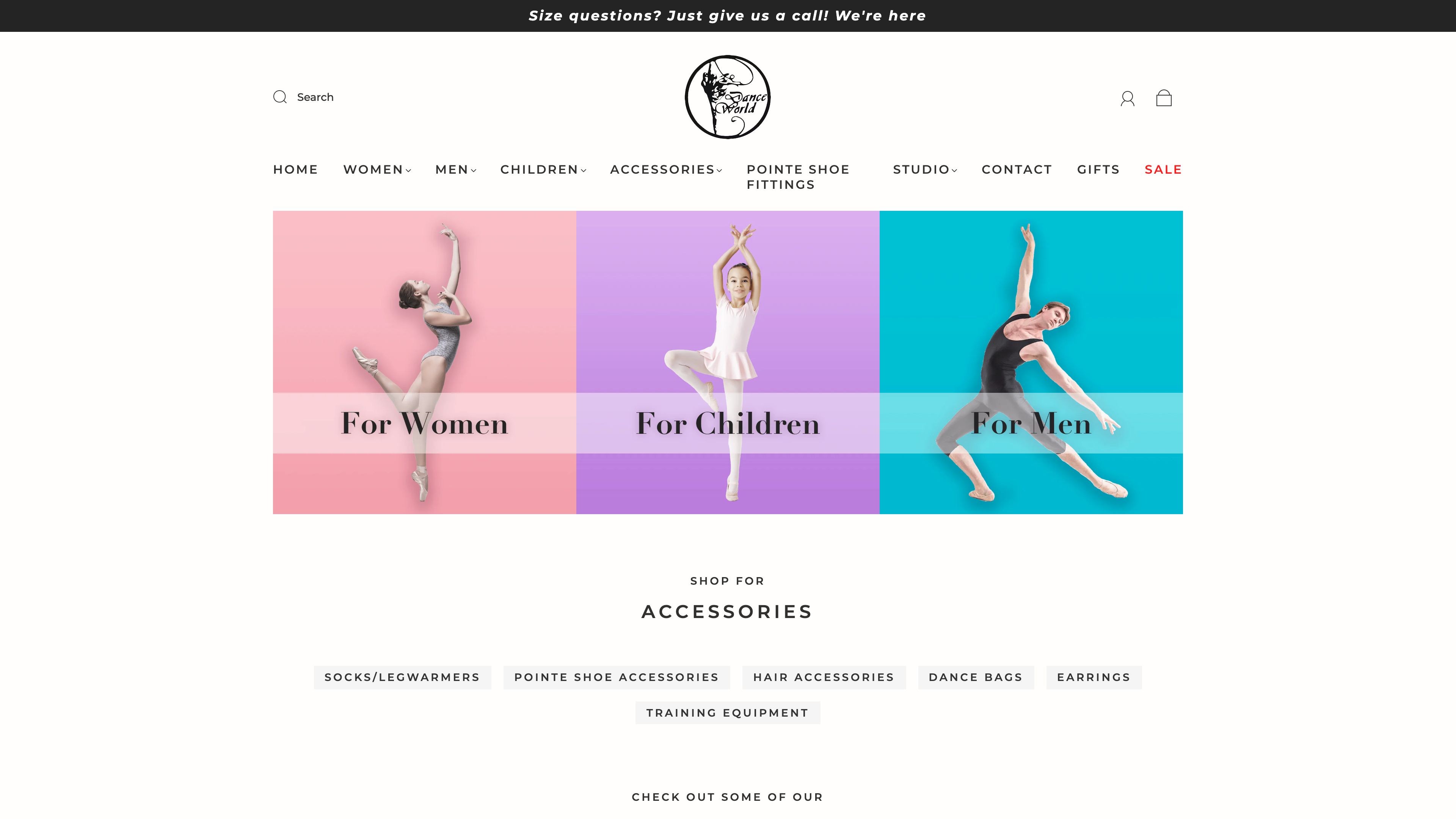Open Pointe Shoe Fittings page
Image resolution: width=1456 pixels, height=819 pixels.
pos(798,177)
